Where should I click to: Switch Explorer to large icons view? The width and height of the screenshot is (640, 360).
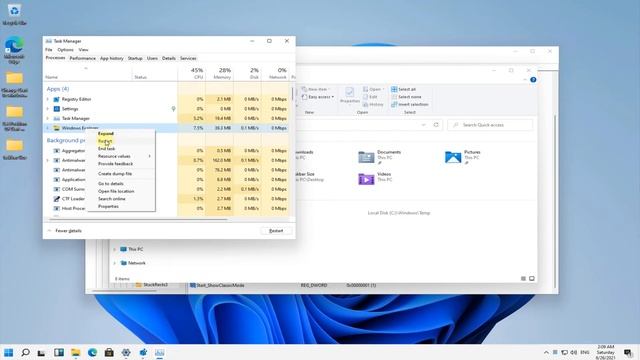point(532,278)
